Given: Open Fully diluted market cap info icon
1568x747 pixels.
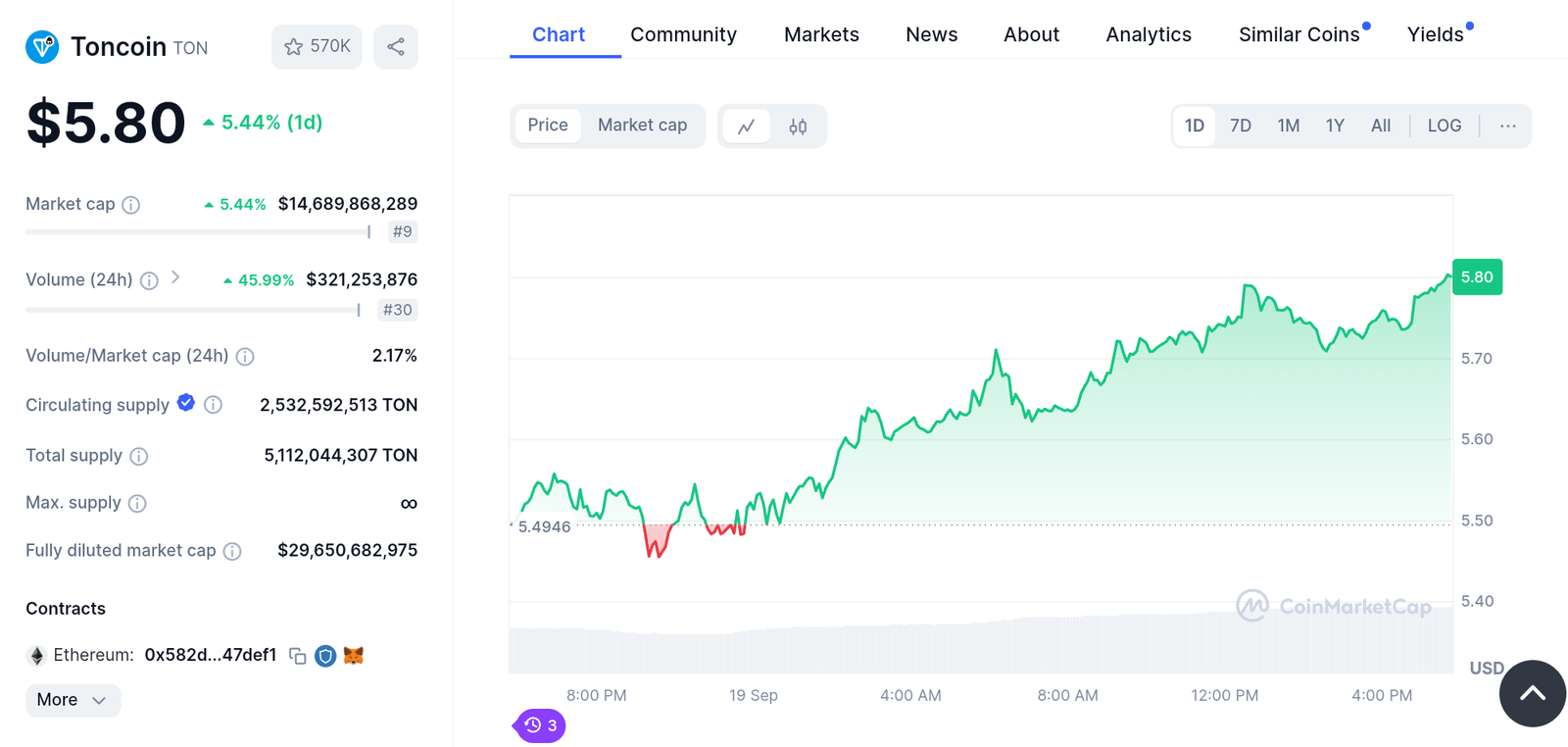Looking at the screenshot, I should pos(232,552).
